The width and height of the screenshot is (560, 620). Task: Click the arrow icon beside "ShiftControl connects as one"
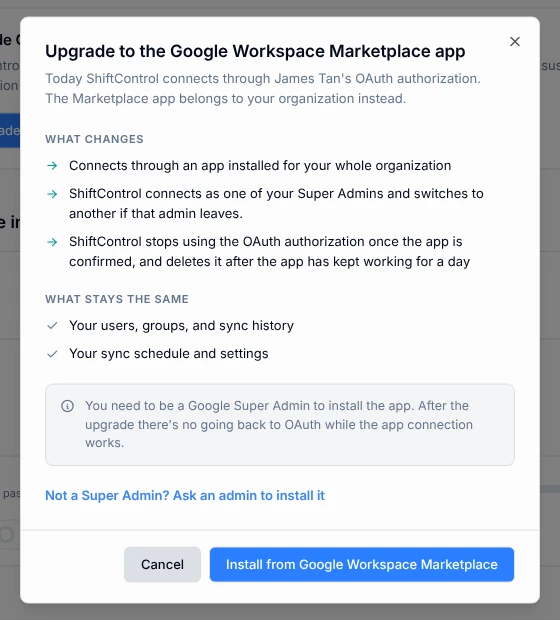coord(52,194)
